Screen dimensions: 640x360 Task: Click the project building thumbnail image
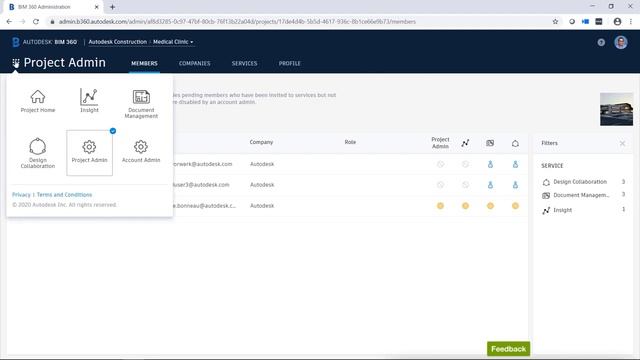[616, 109]
